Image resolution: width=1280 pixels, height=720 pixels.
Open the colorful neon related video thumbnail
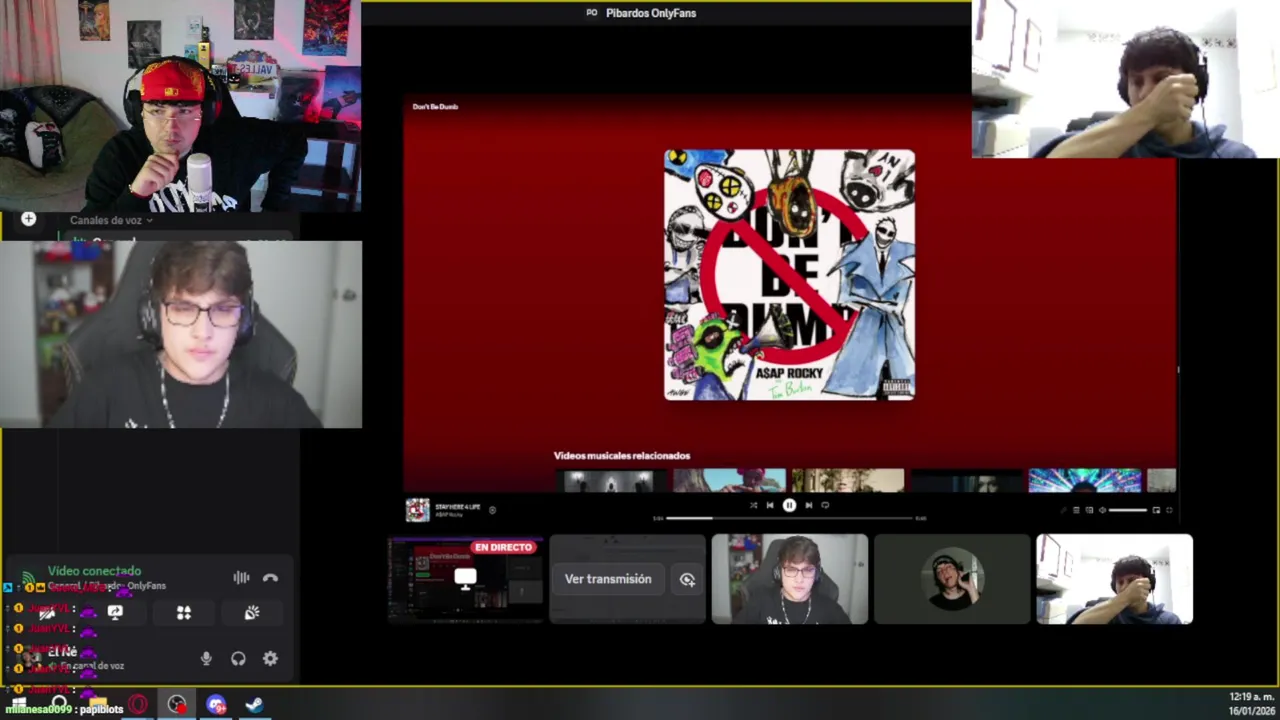(x=1084, y=481)
